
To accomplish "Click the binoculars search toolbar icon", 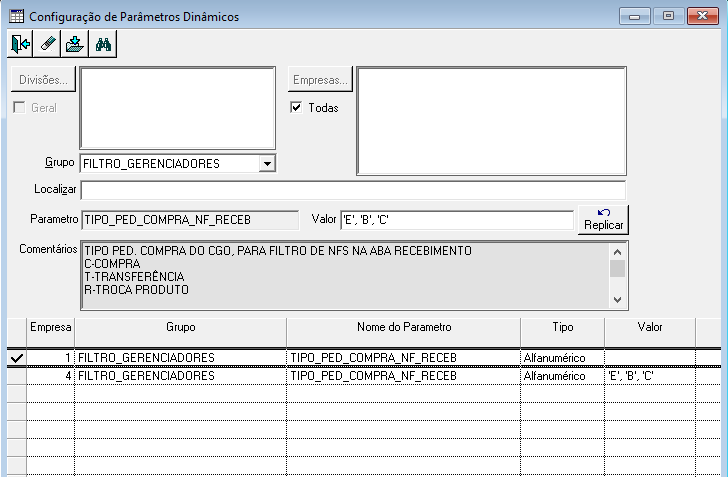I will [103, 45].
